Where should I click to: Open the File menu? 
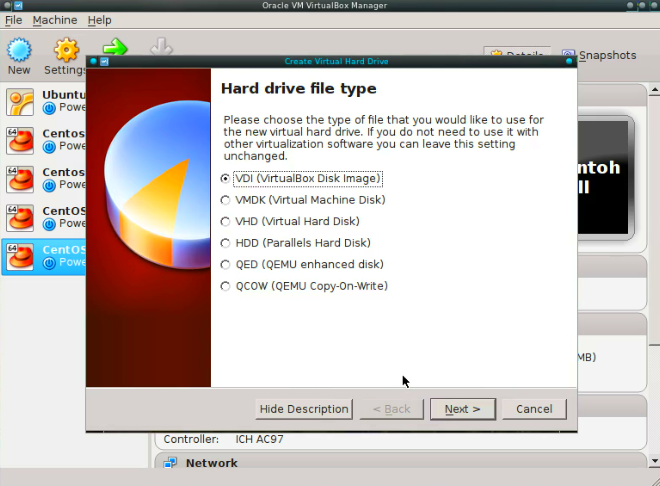point(13,20)
